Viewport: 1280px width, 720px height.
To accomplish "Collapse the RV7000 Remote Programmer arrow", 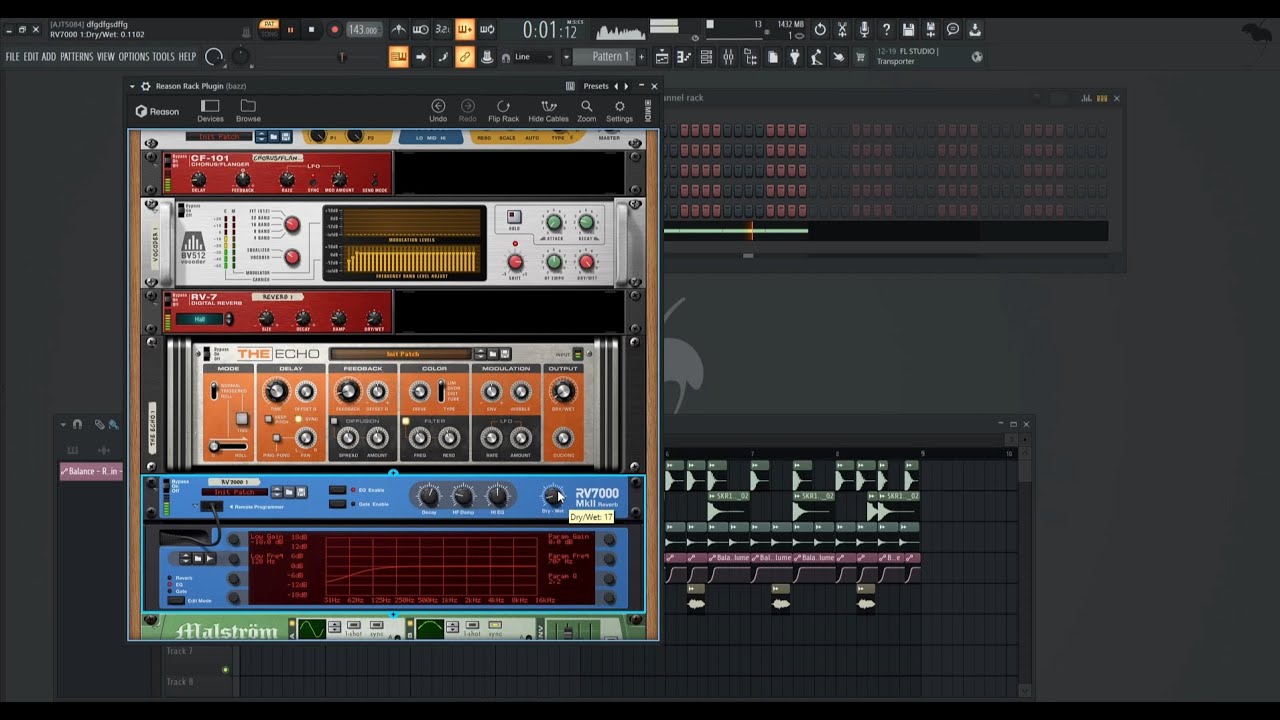I will point(195,506).
